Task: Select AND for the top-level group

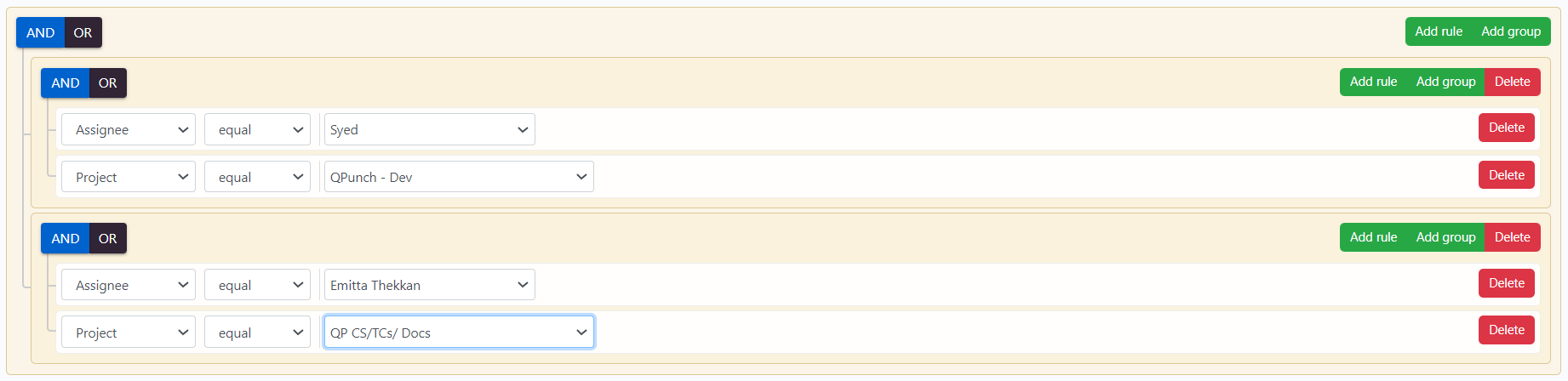Action: pyautogui.click(x=40, y=33)
